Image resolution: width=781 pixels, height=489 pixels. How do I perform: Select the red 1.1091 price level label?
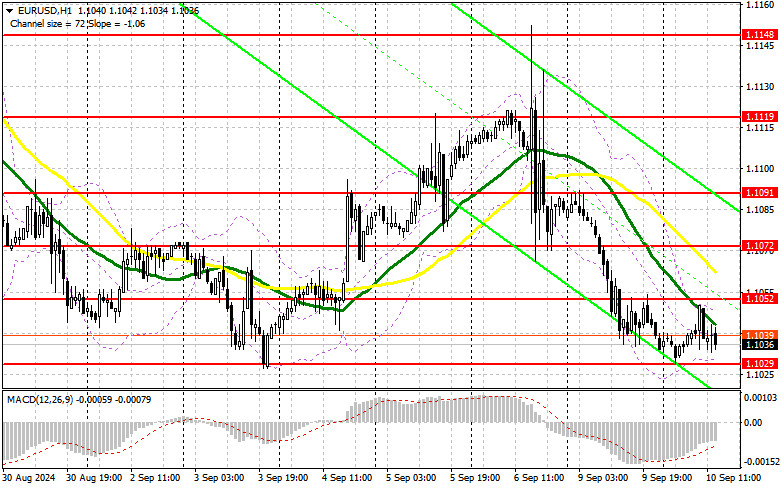(760, 192)
